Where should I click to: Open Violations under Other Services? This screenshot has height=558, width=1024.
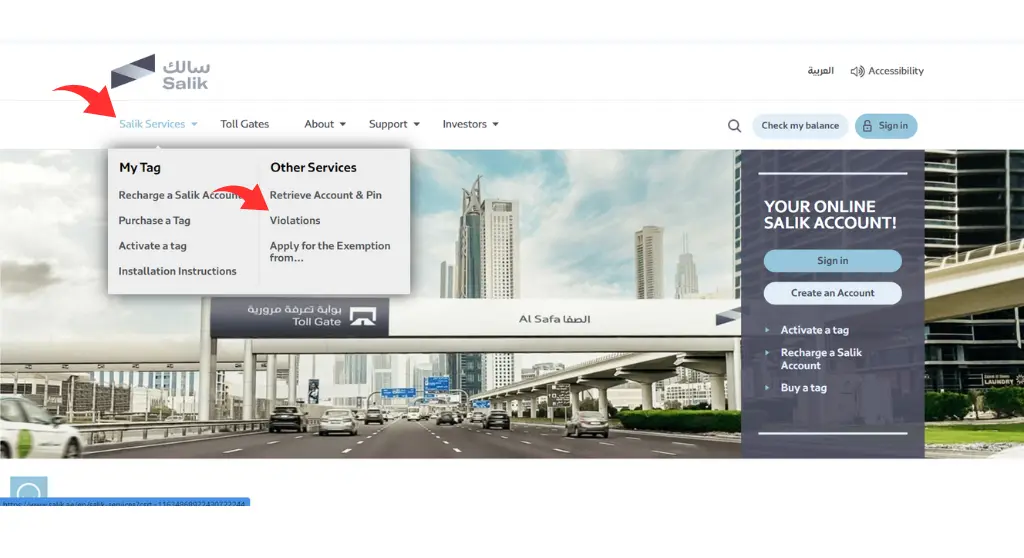click(295, 221)
